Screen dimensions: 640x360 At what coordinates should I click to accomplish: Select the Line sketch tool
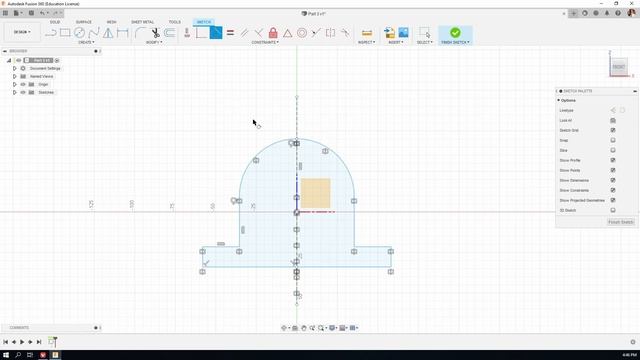point(51,33)
